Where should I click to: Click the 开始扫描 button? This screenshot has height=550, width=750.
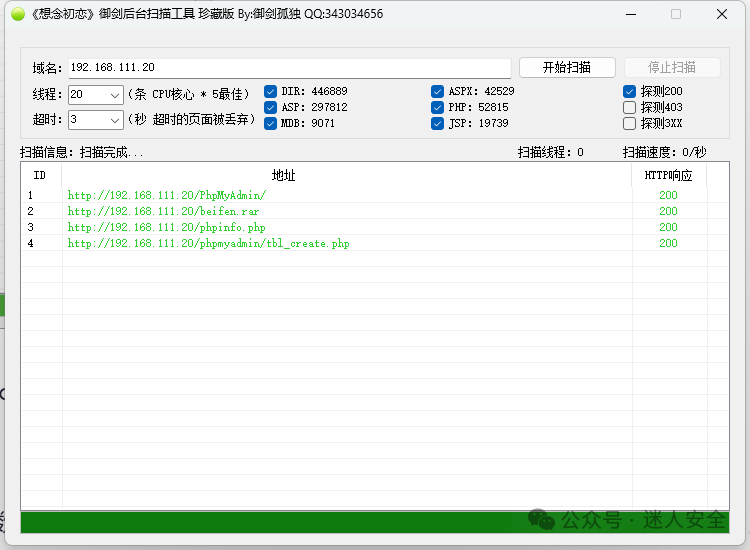pos(567,67)
